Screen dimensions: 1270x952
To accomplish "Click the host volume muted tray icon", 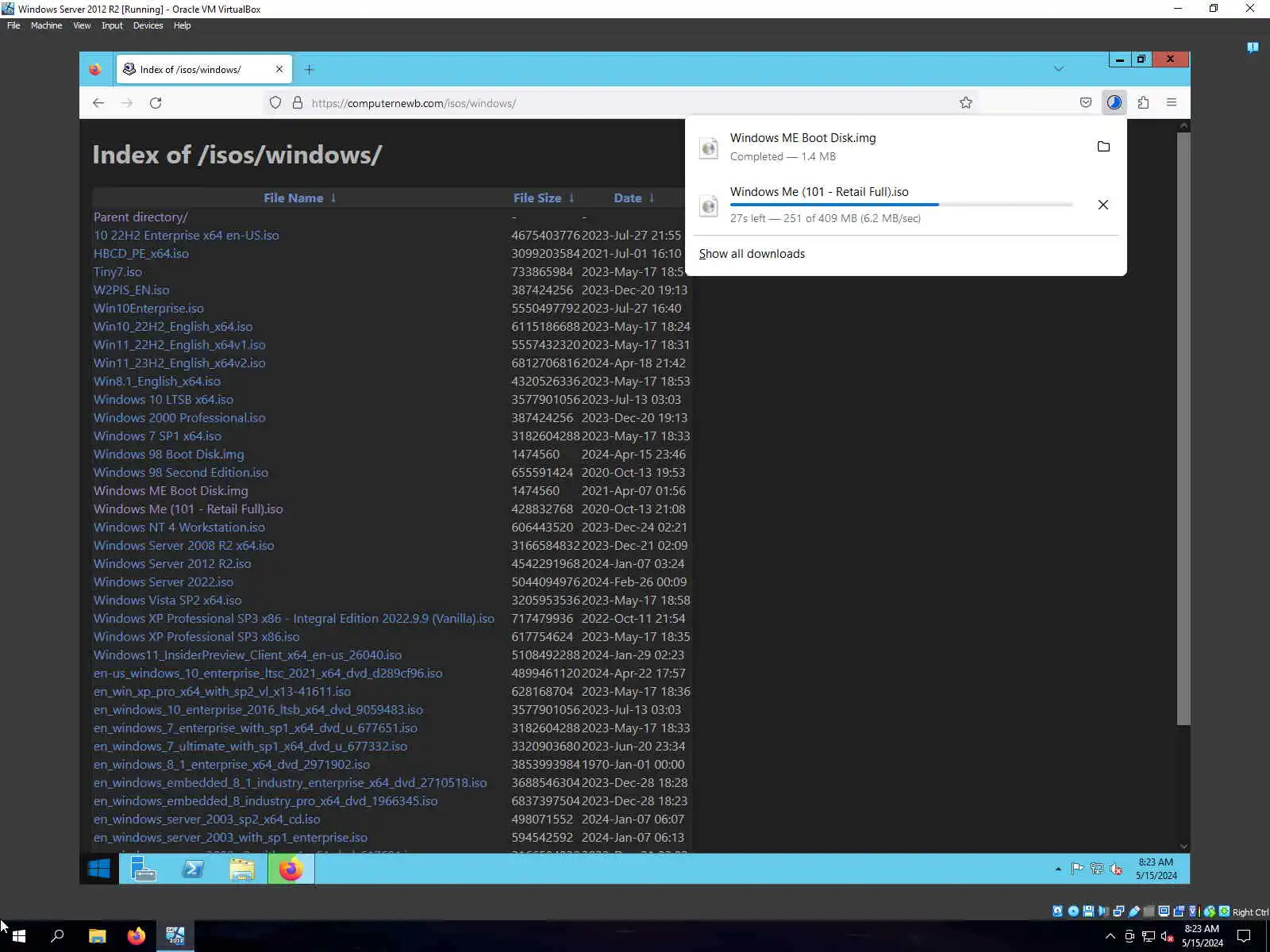I will [x=1167, y=937].
